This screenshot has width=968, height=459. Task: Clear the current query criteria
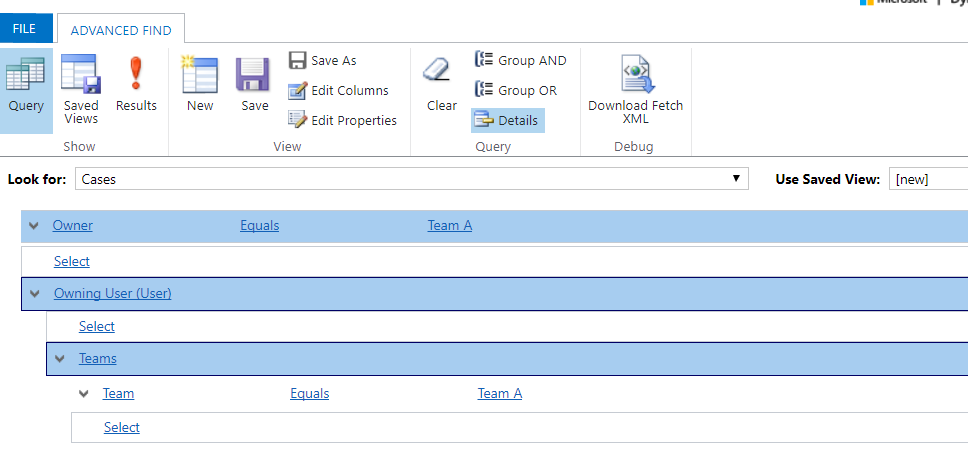point(441,86)
